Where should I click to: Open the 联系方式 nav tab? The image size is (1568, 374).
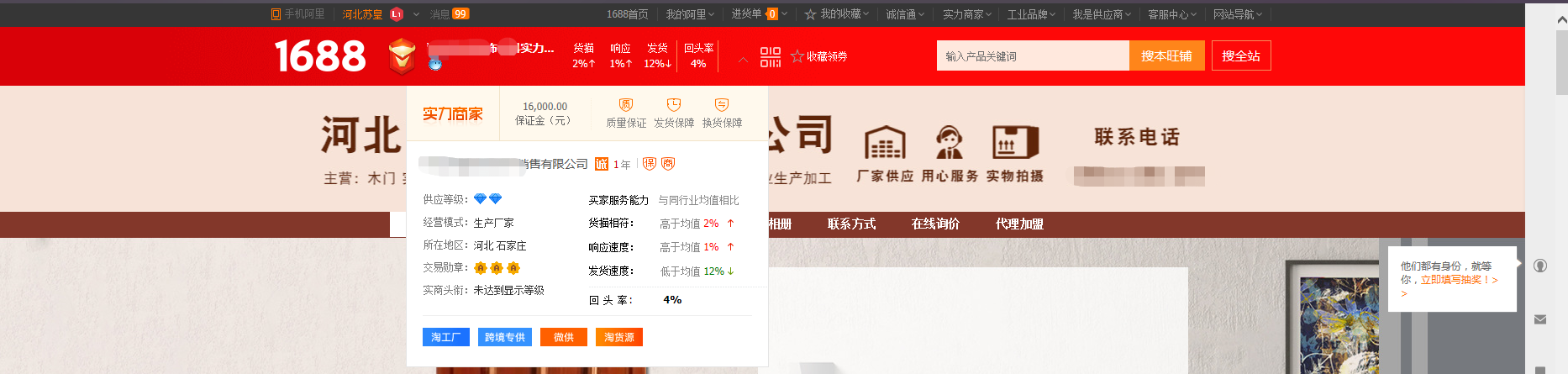point(851,224)
